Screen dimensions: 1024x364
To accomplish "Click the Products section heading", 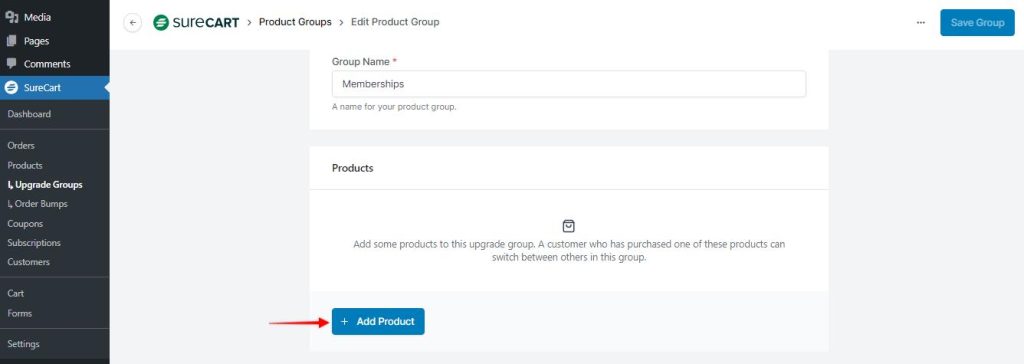I will [x=353, y=168].
